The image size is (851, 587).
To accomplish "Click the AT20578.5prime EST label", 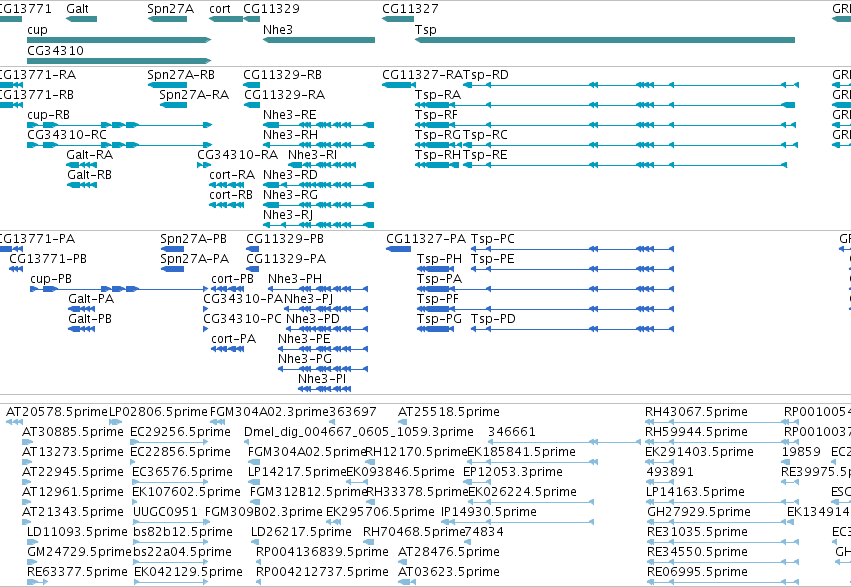I will (x=57, y=412).
